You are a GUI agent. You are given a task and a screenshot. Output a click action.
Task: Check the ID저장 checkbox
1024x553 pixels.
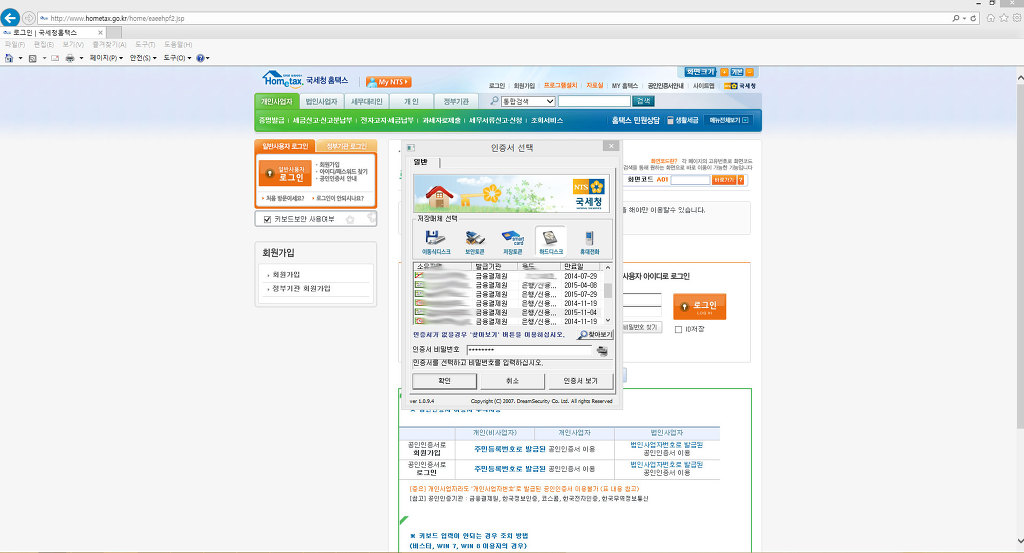pyautogui.click(x=678, y=330)
